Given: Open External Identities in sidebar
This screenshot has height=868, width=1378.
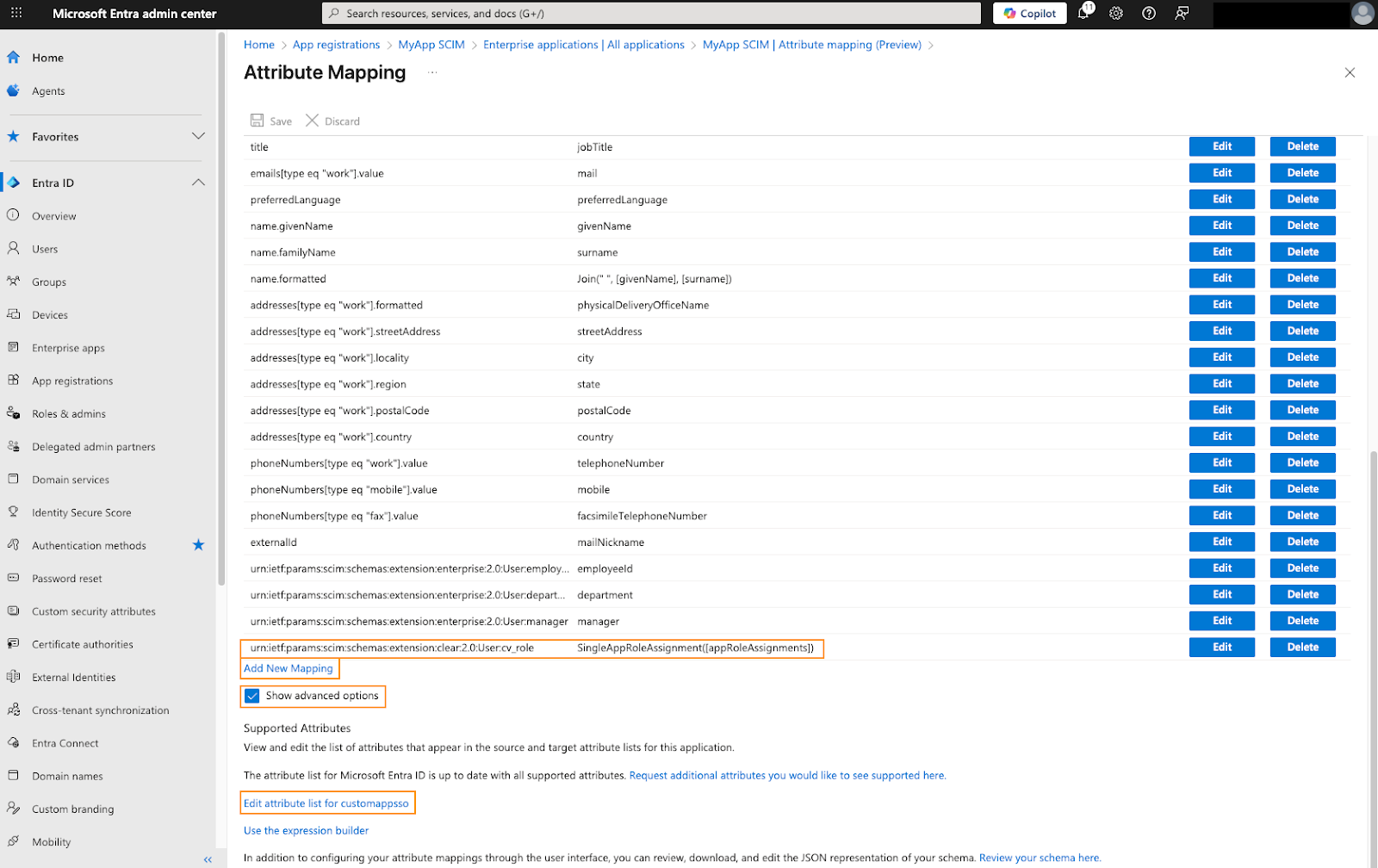Looking at the screenshot, I should pos(74,678).
